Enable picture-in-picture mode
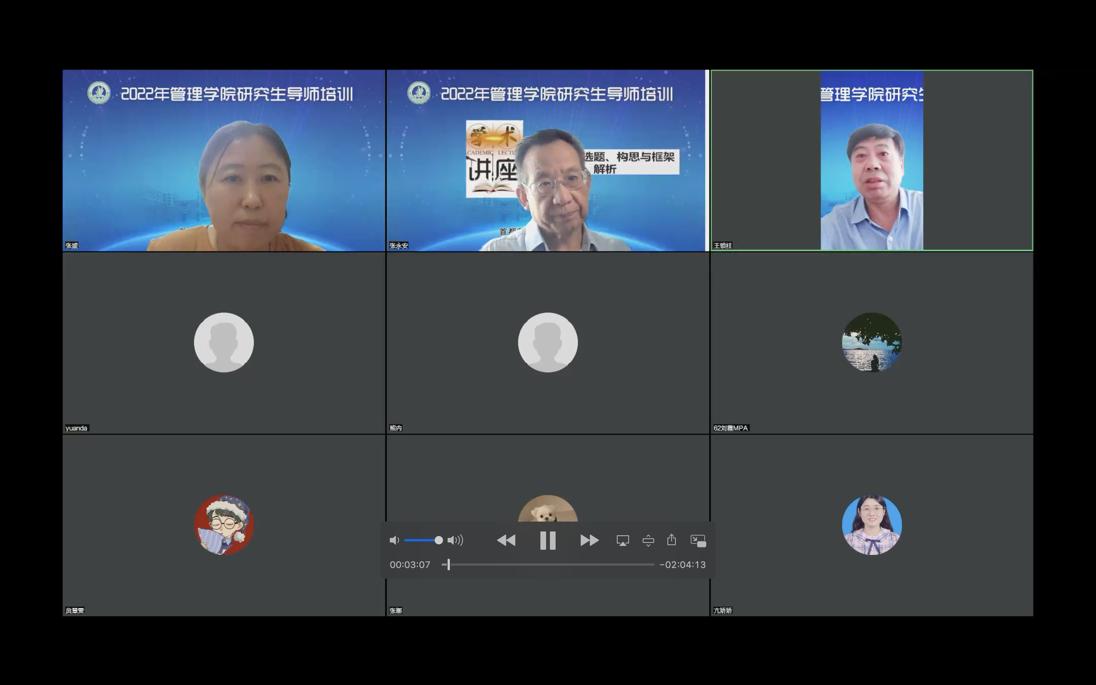 click(x=698, y=540)
